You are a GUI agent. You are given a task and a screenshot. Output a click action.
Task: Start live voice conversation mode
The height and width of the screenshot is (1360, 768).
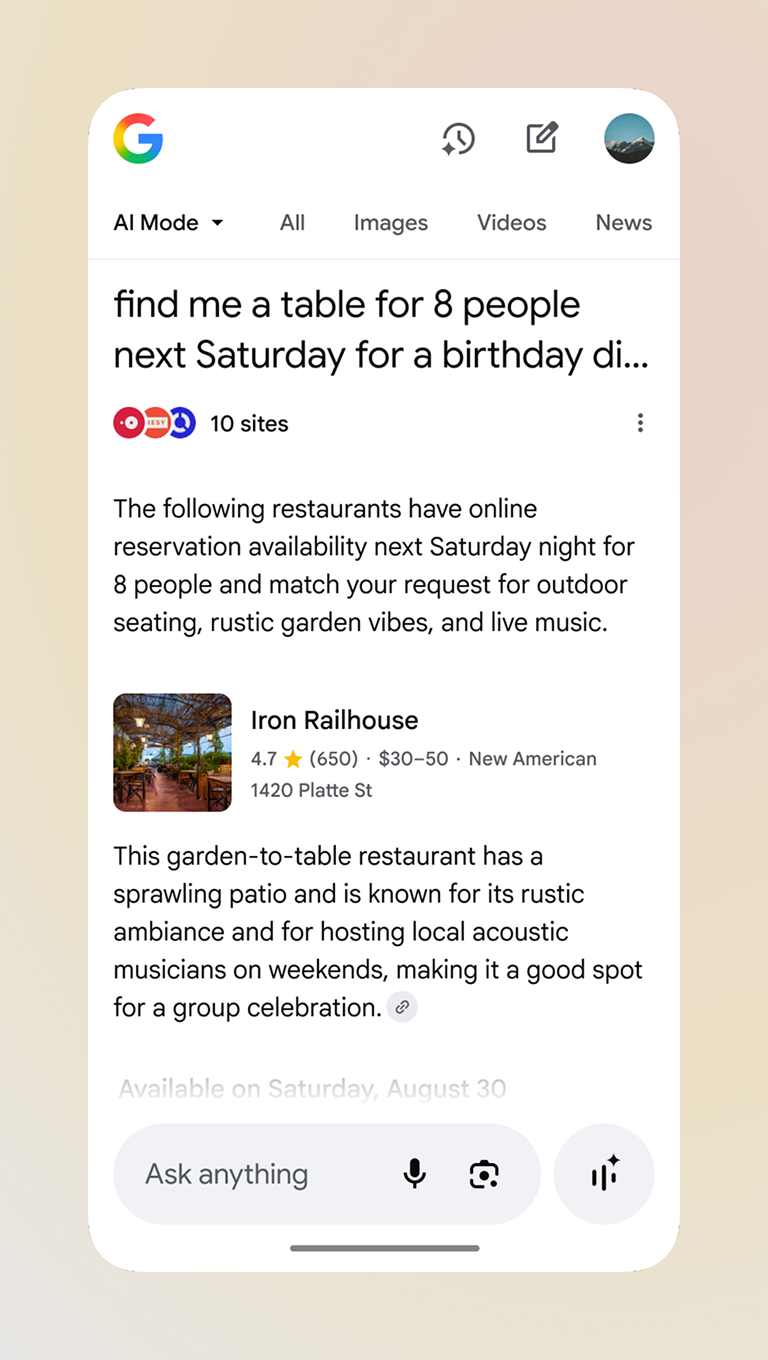point(604,1174)
